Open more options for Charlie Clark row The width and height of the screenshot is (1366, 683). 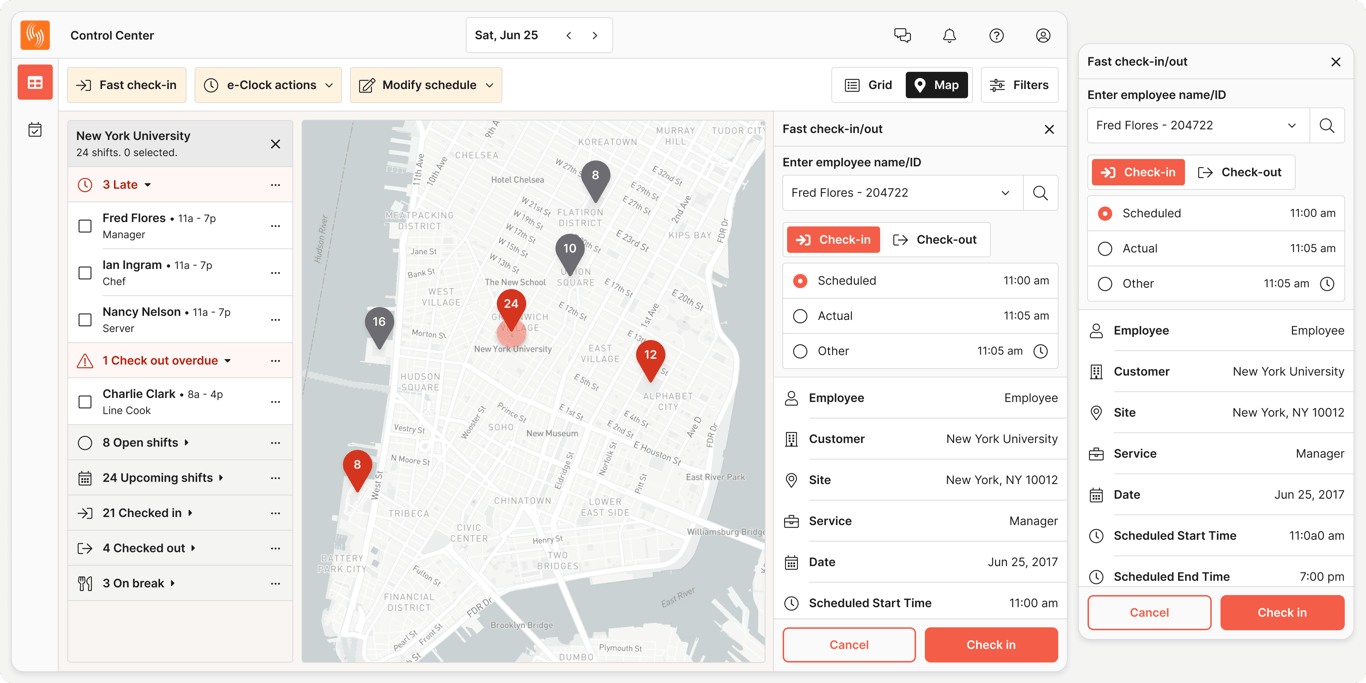click(x=275, y=402)
